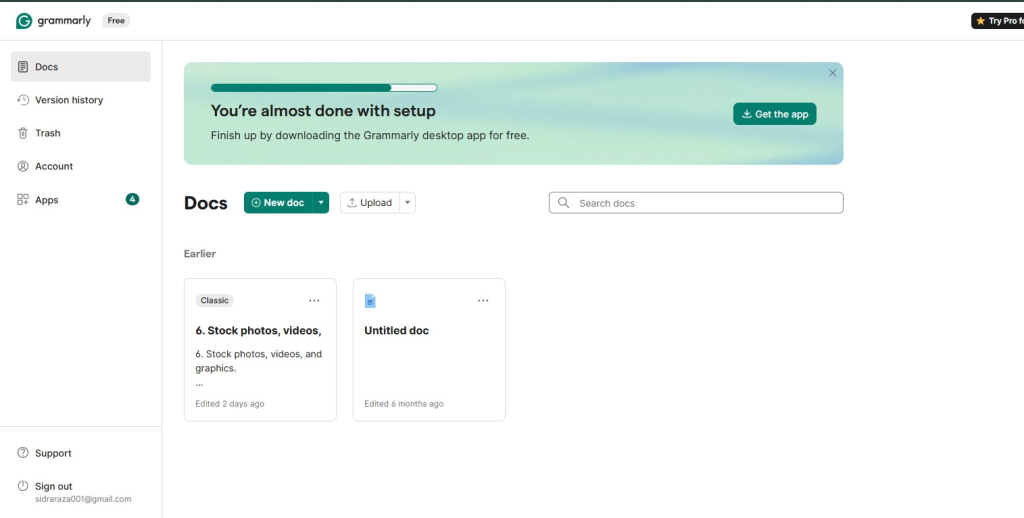Click the Version history clock icon
Image resolution: width=1024 pixels, height=518 pixels.
[x=23, y=100]
